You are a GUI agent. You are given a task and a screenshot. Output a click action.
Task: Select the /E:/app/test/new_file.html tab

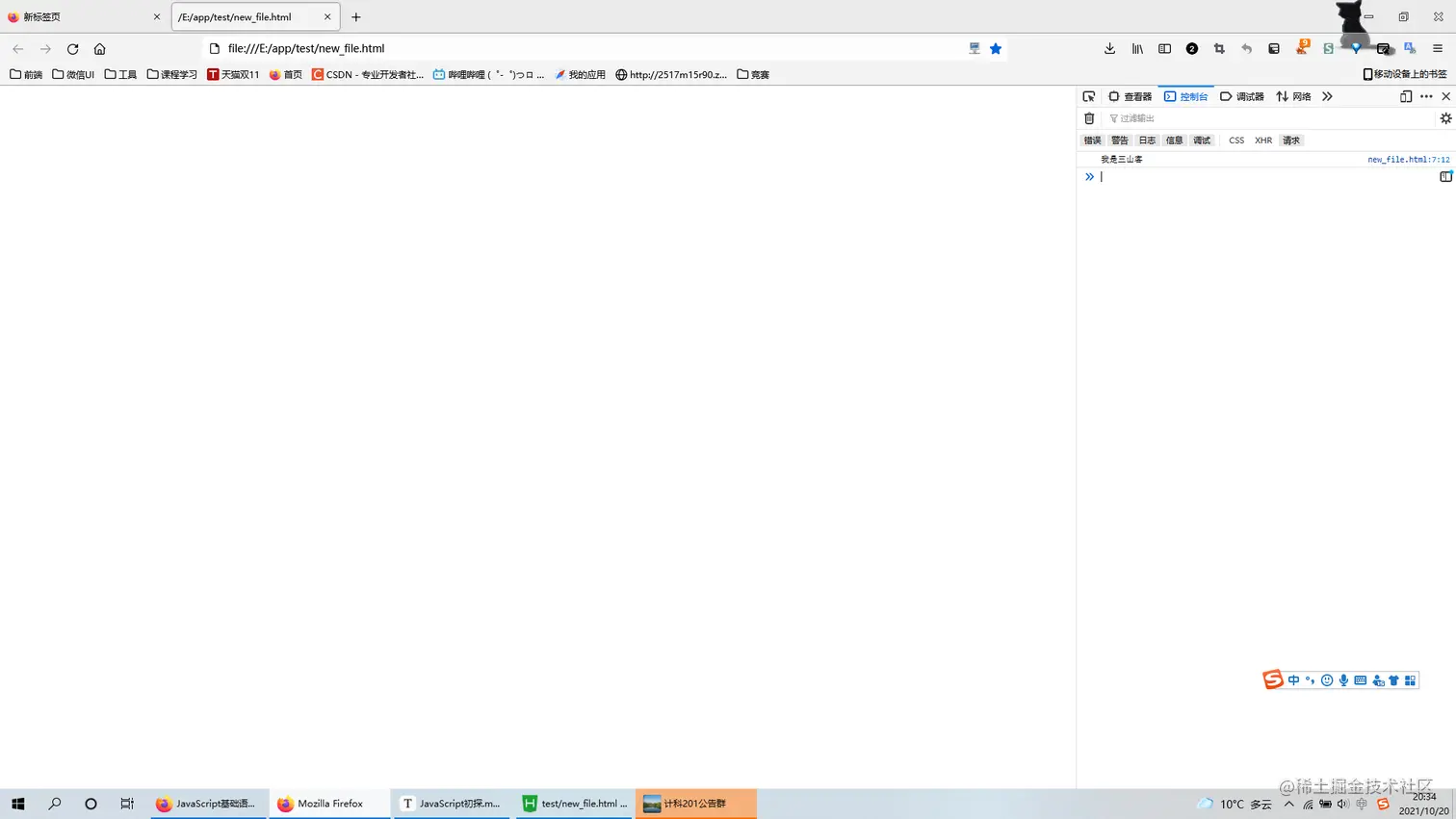(x=255, y=17)
